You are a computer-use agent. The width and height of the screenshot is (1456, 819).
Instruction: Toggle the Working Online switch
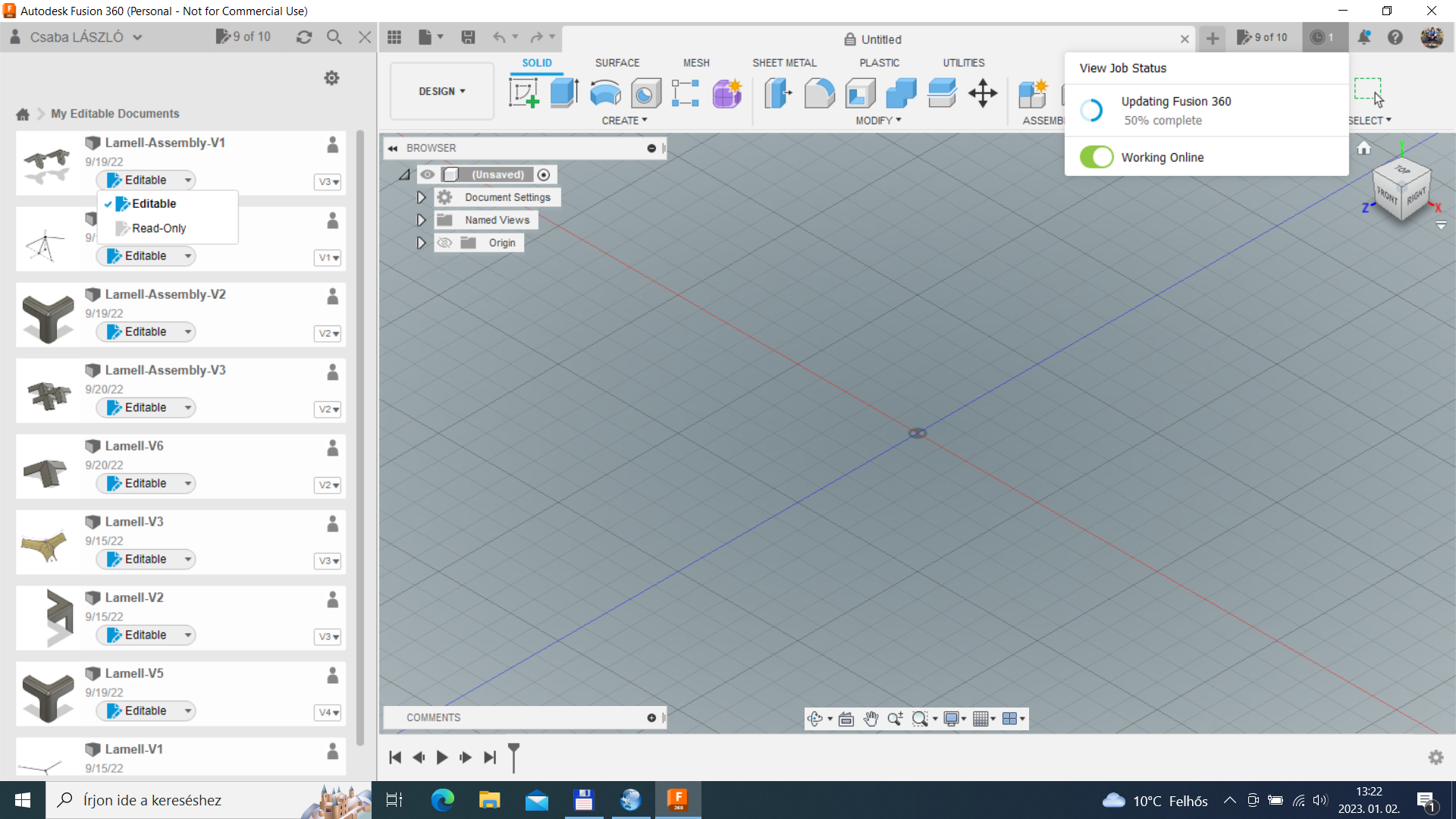pyautogui.click(x=1097, y=157)
